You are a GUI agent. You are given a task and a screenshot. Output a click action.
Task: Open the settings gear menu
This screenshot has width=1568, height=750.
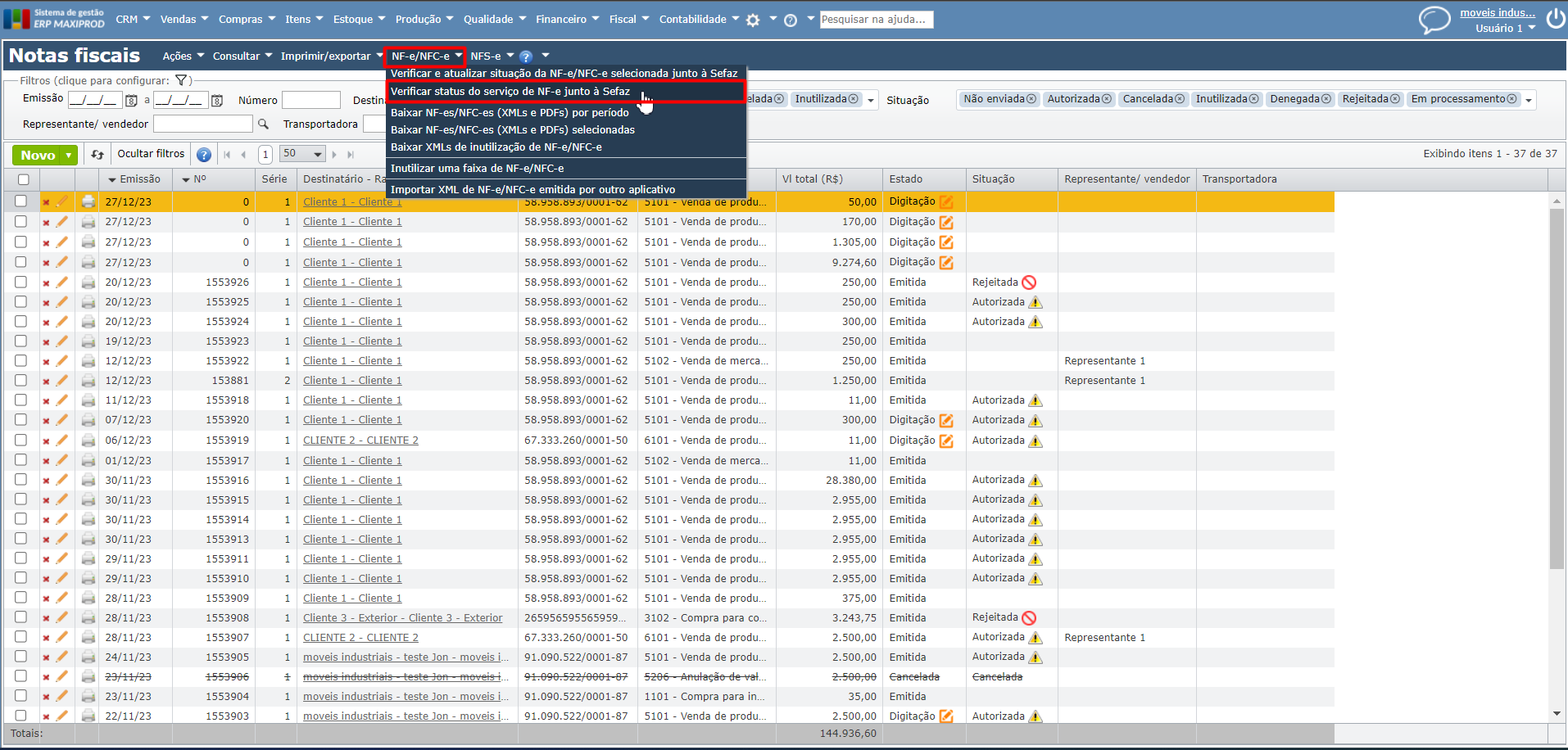(x=753, y=20)
